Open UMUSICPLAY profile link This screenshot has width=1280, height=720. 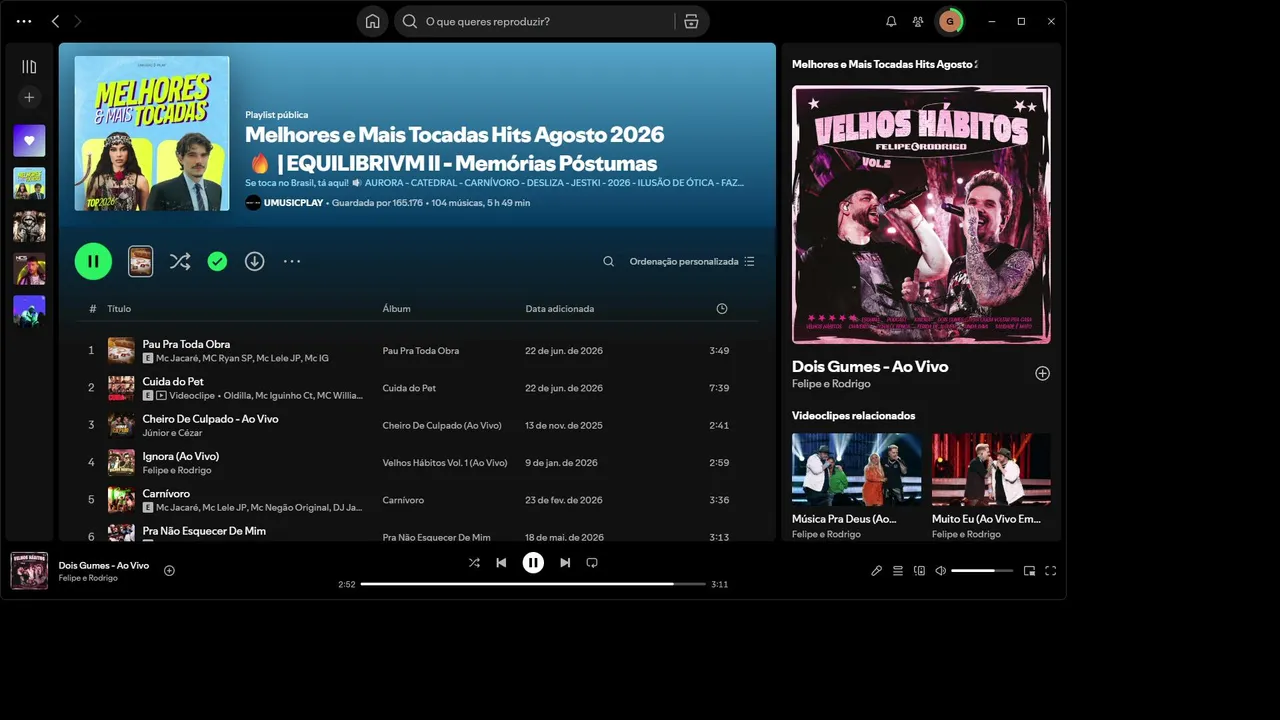point(293,203)
